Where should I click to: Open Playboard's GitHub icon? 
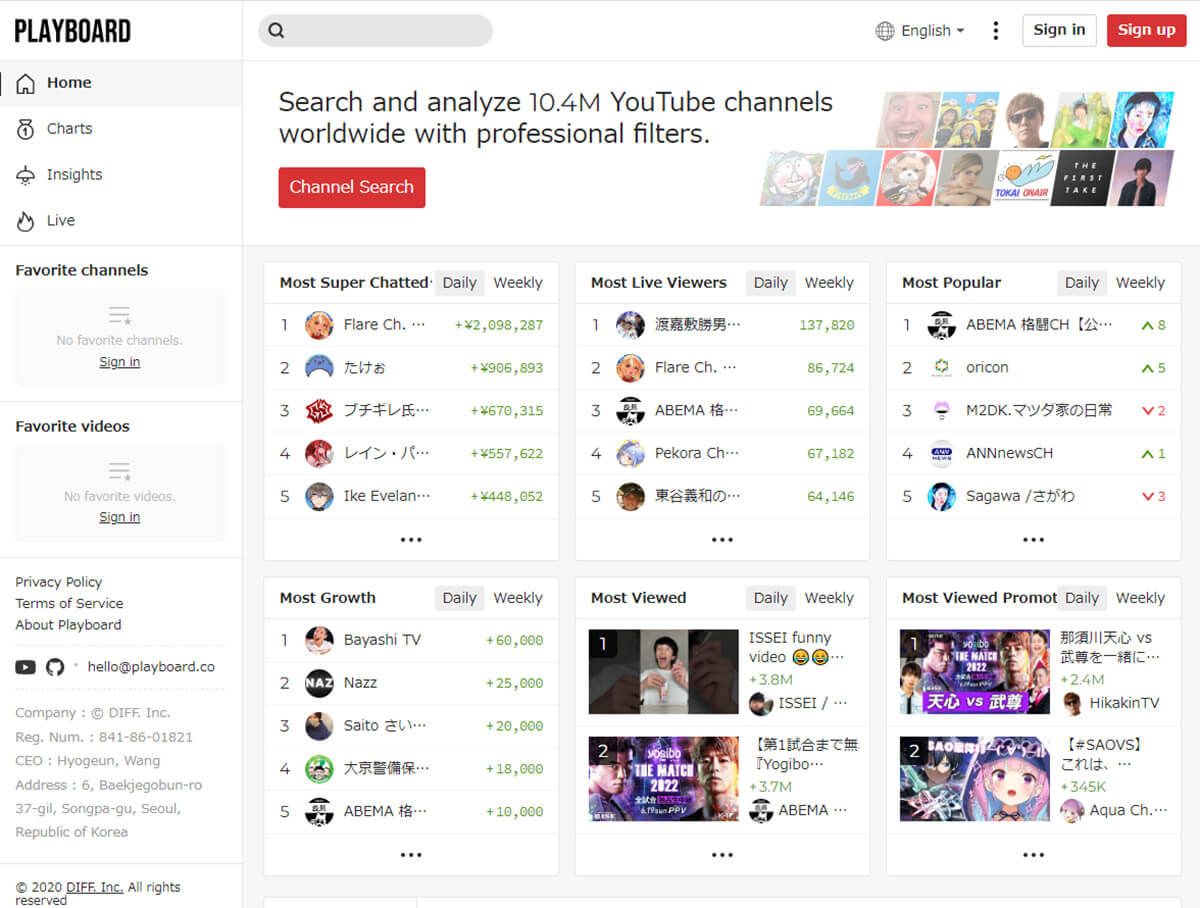pyautogui.click(x=55, y=667)
